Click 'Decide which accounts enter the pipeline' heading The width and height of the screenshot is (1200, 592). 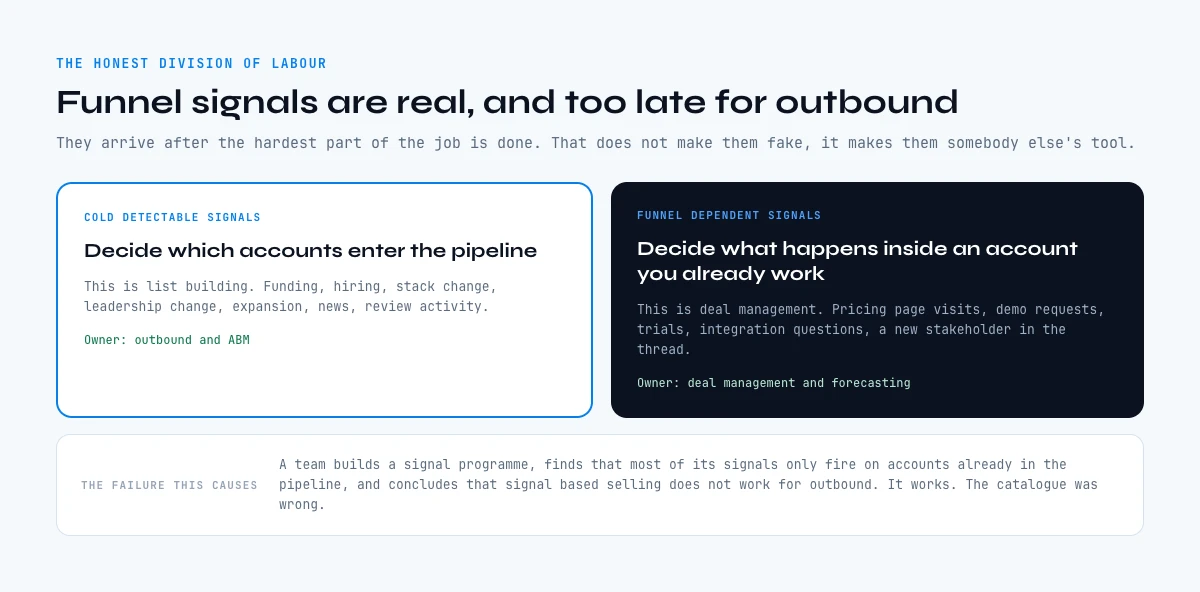tap(310, 251)
